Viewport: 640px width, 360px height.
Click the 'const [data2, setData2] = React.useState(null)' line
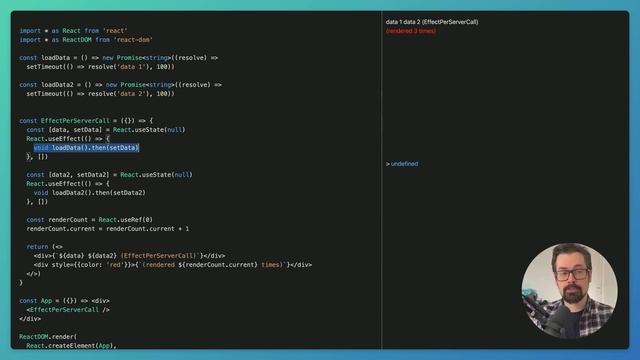click(109, 174)
